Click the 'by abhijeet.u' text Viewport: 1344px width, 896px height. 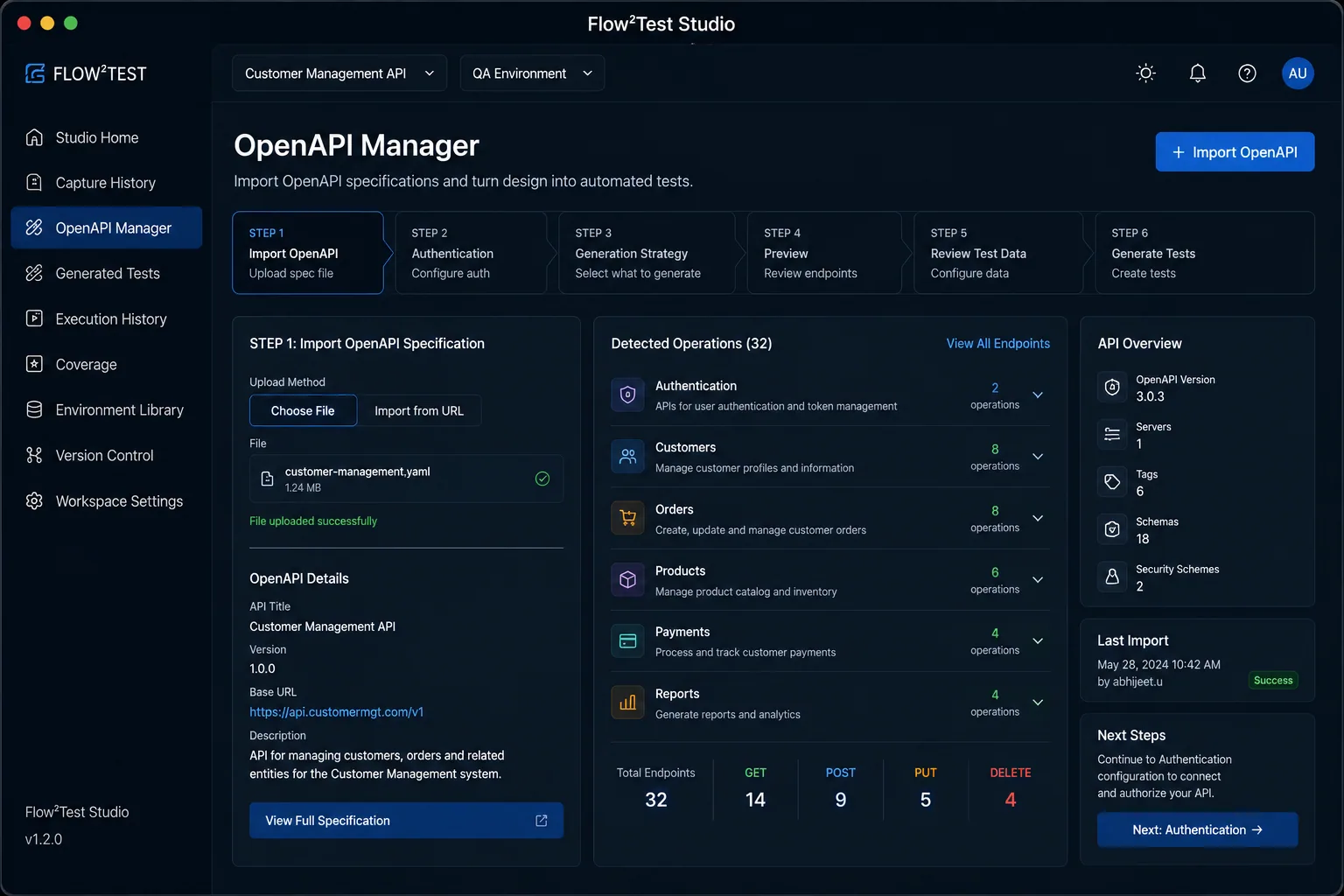(x=1130, y=682)
